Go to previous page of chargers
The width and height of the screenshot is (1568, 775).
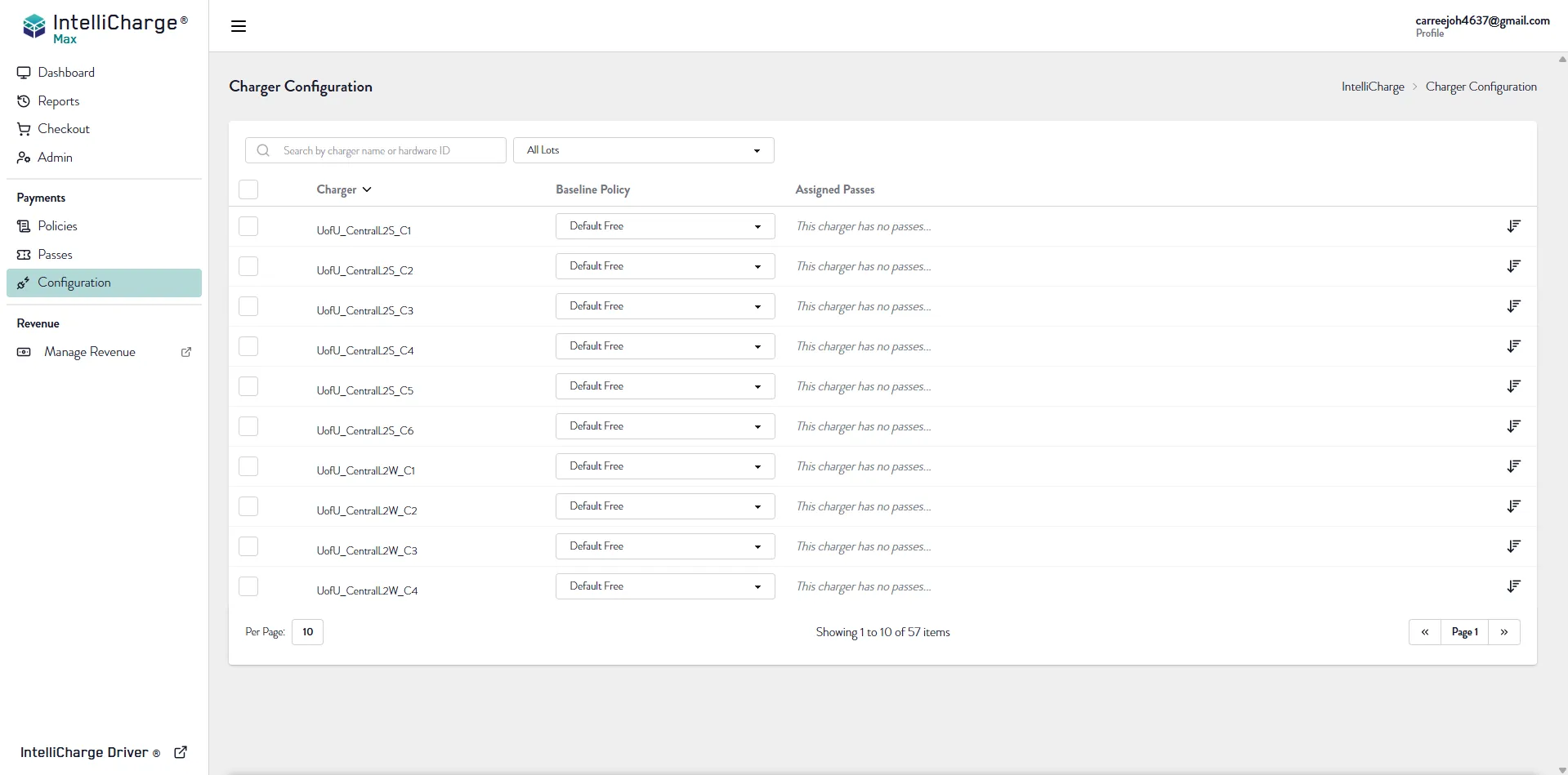point(1425,632)
